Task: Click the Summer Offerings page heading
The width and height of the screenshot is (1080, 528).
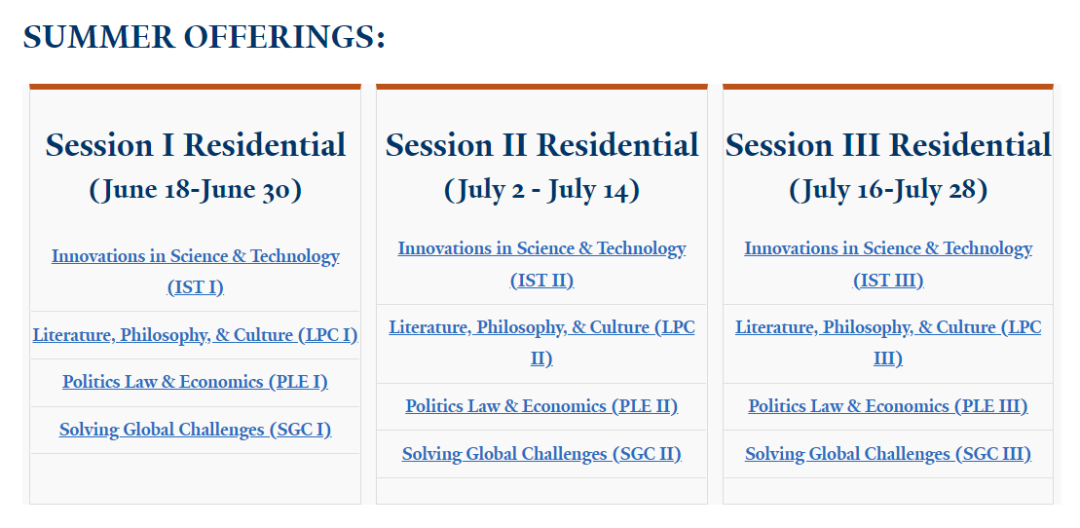Action: (204, 37)
